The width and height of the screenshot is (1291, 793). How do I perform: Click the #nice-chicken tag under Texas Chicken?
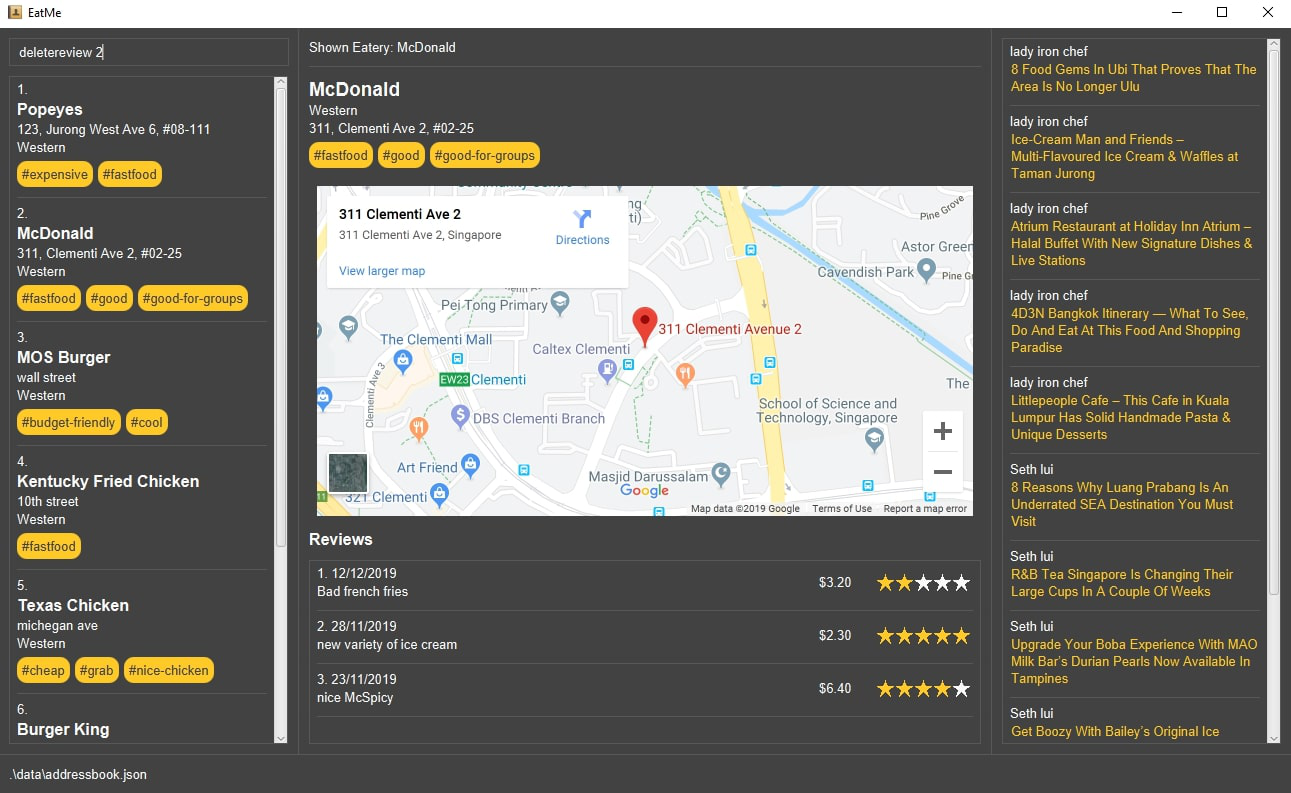point(169,670)
